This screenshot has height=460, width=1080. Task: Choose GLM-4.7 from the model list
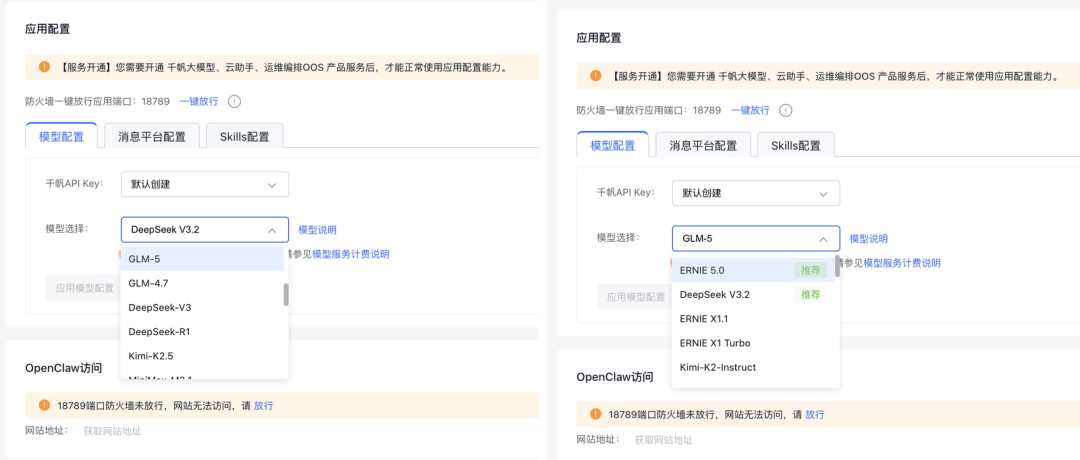click(x=148, y=283)
